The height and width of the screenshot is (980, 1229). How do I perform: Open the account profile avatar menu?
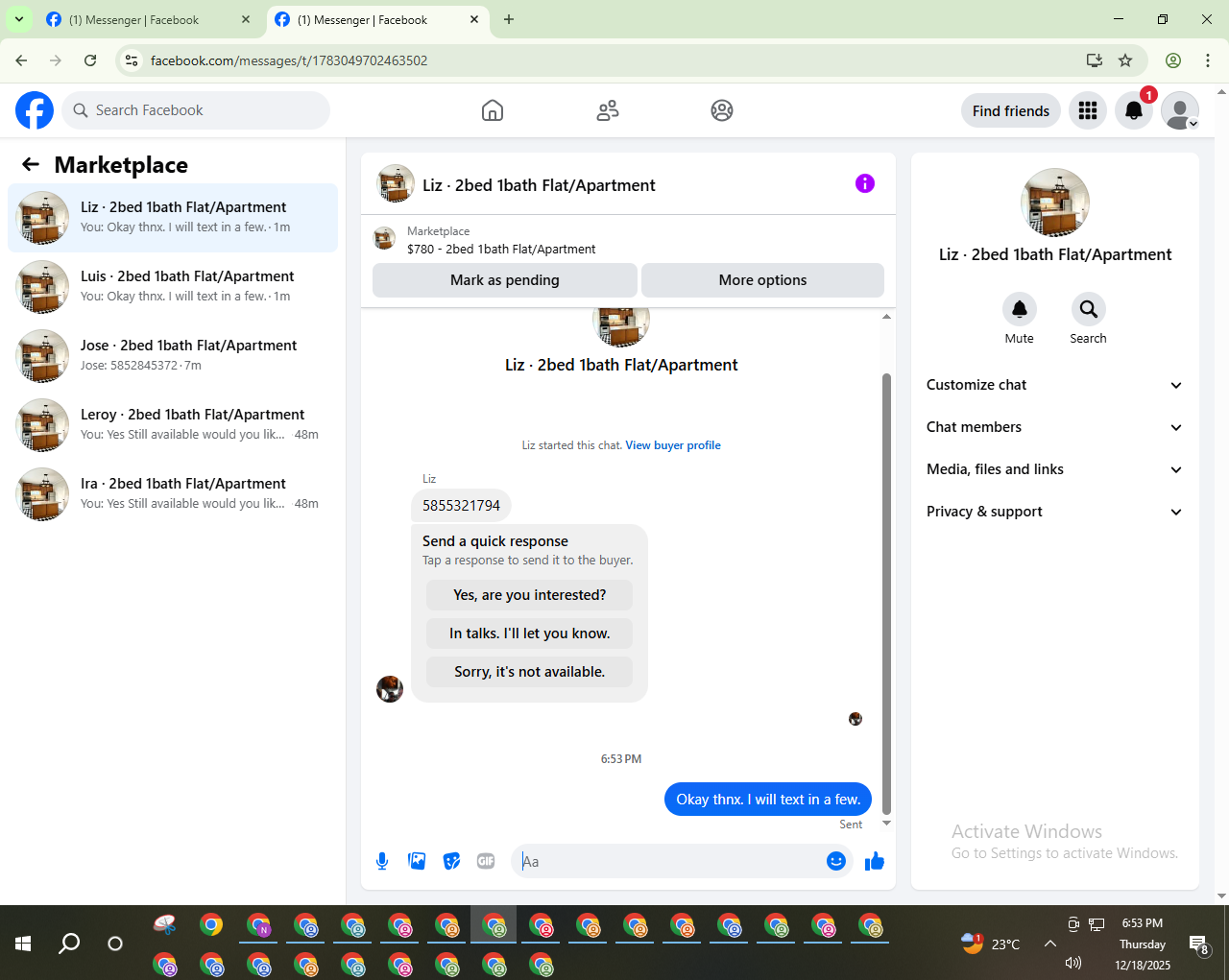tap(1180, 110)
